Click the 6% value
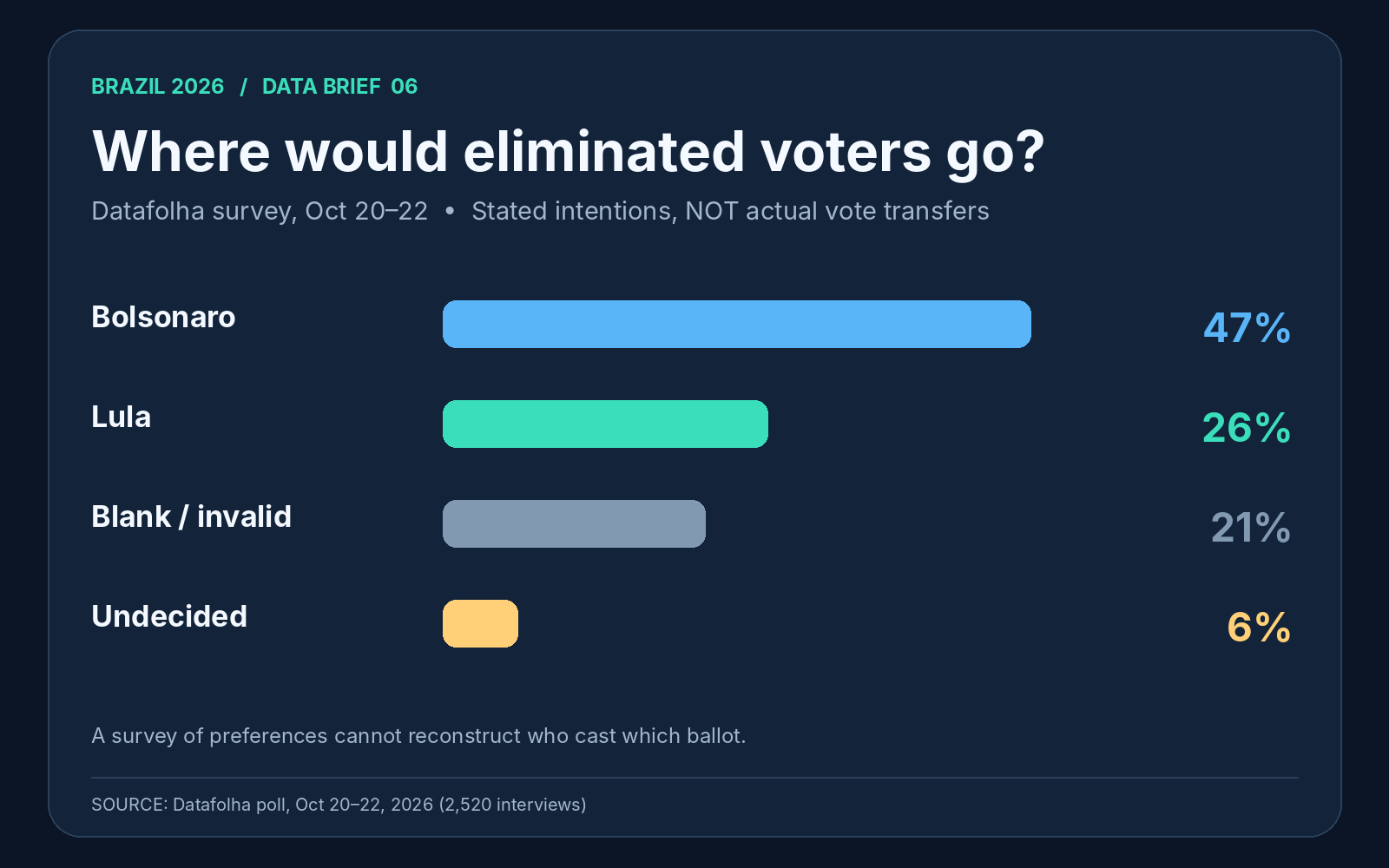1389x868 pixels. click(1259, 628)
